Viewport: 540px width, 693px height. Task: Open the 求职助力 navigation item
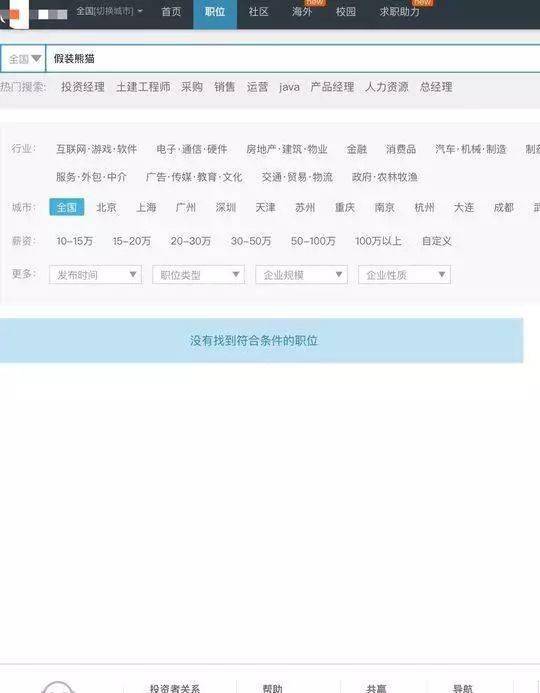tap(399, 11)
